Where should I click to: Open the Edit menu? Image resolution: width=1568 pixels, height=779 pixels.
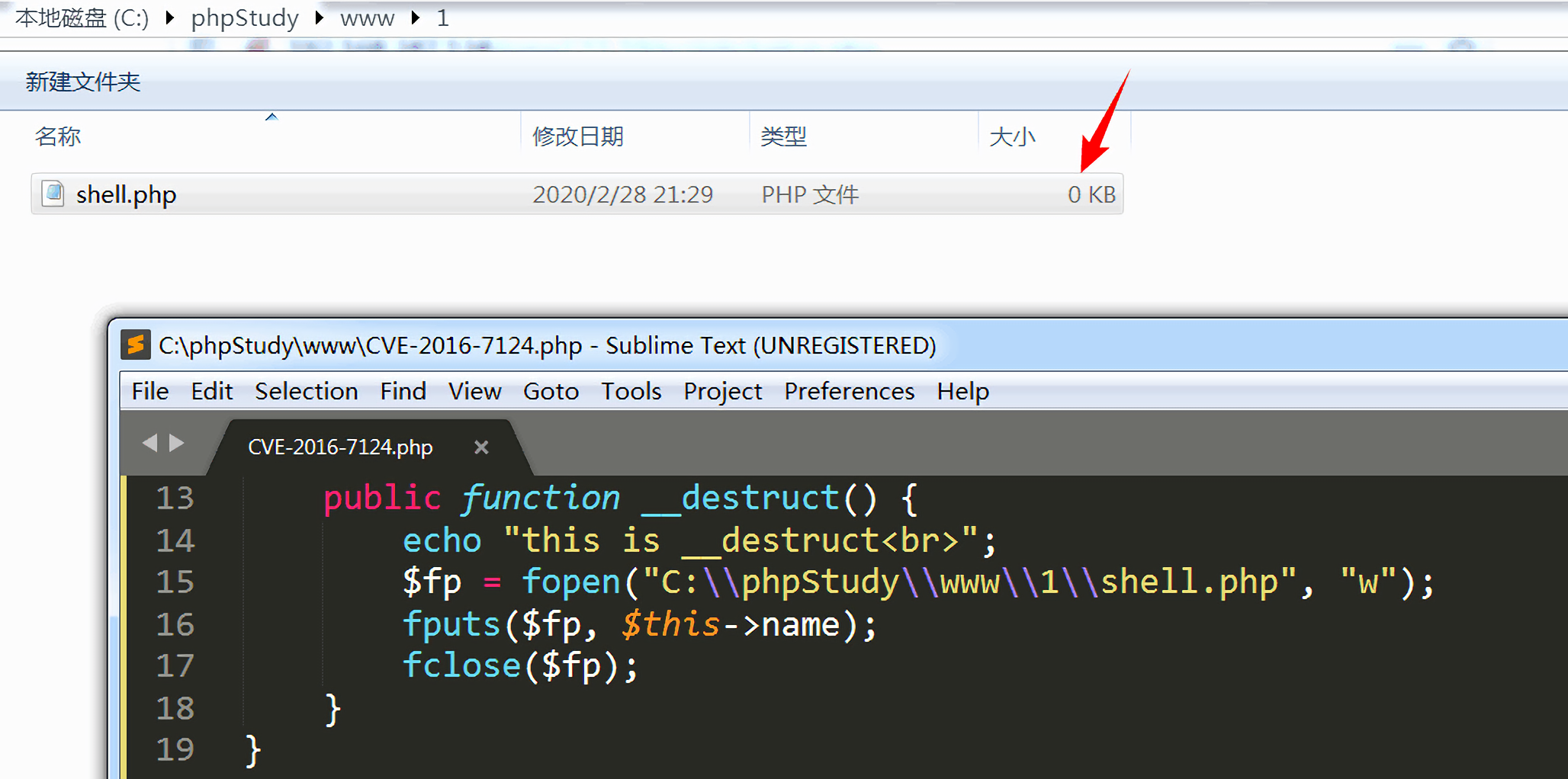pos(211,391)
